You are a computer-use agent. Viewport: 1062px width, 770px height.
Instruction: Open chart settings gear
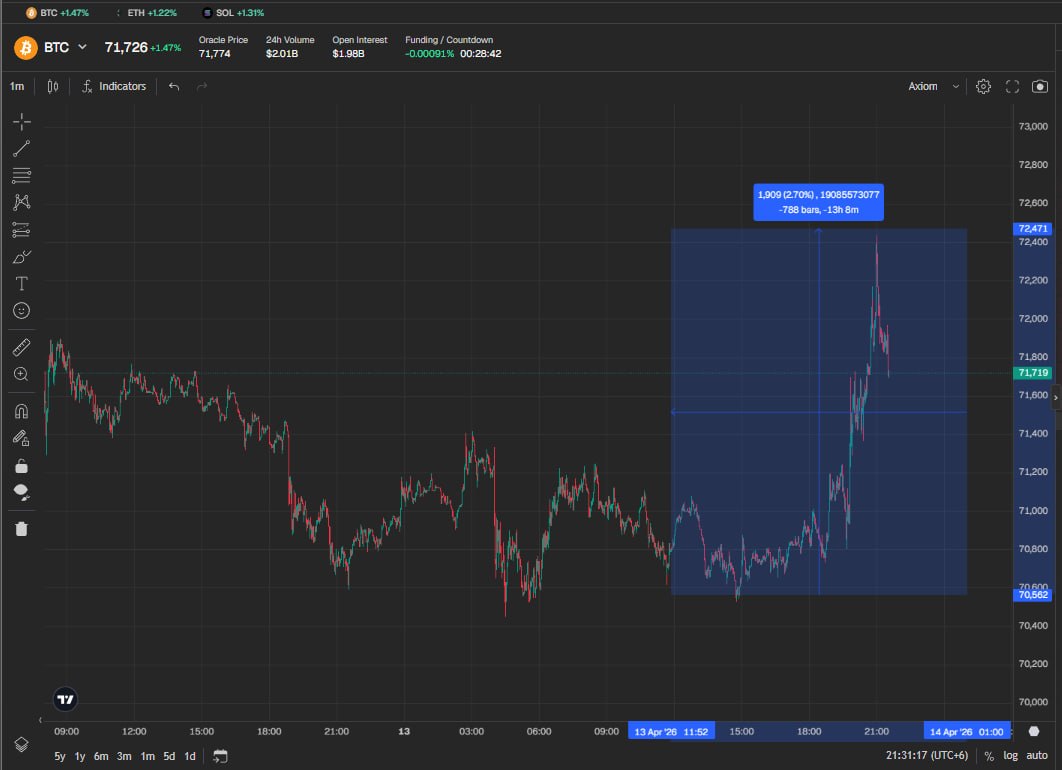(x=983, y=86)
